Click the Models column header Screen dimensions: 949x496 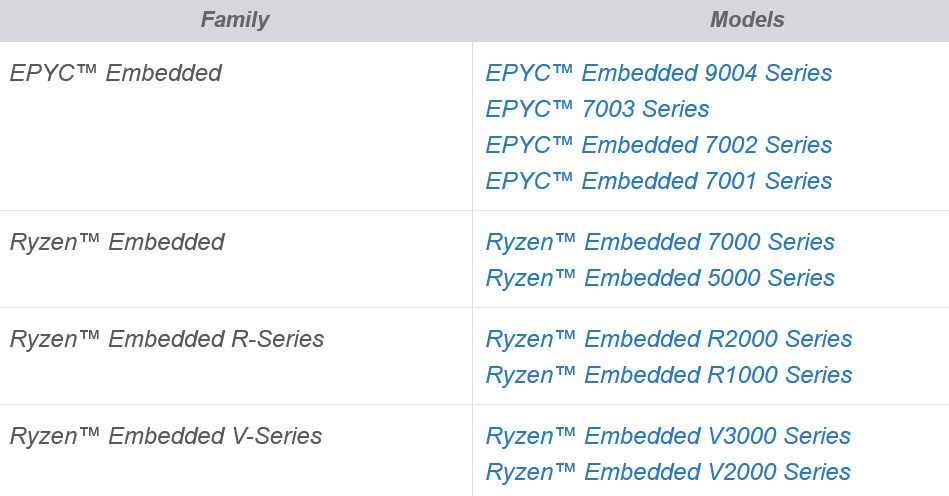click(747, 20)
